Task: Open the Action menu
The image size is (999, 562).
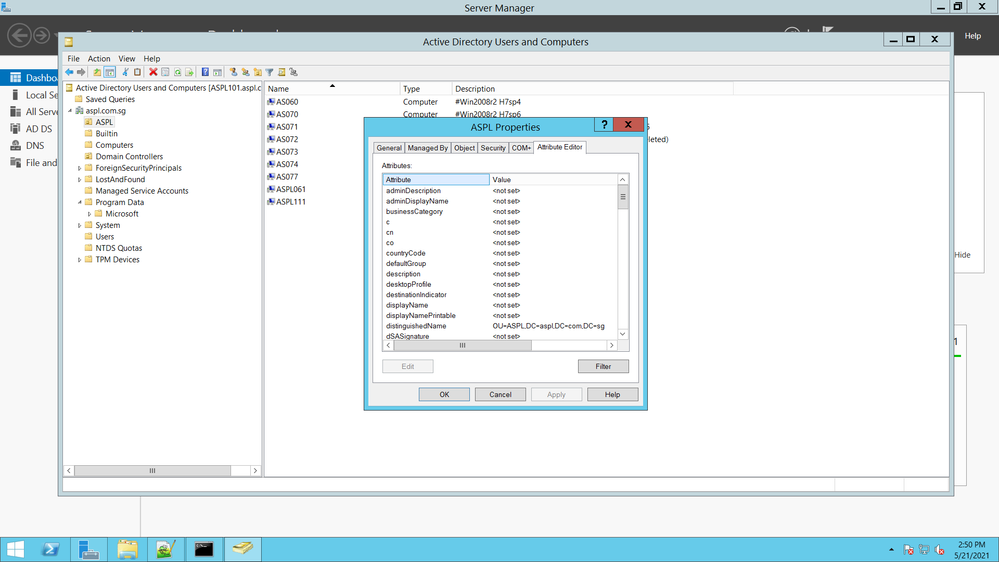Action: 99,59
